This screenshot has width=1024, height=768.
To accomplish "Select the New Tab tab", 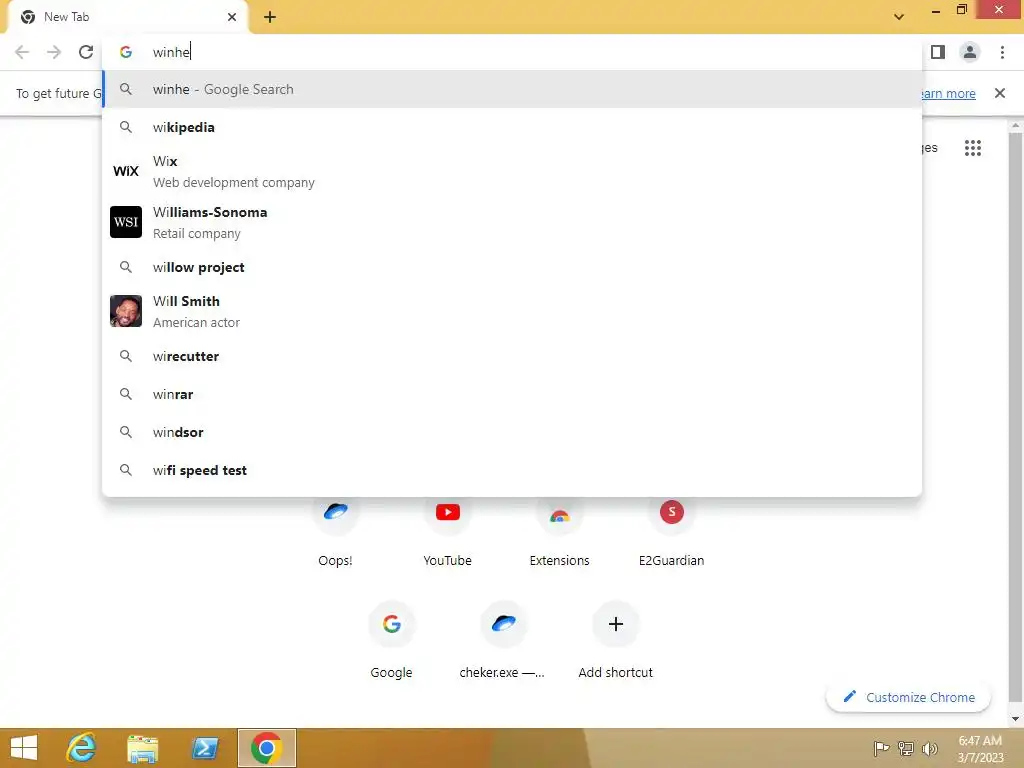I will (127, 17).
